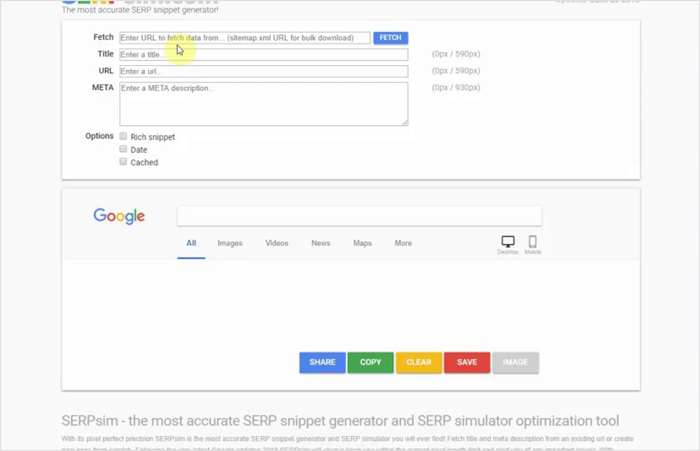Click the SERPsim heading text
700x451 pixels.
tap(340, 421)
